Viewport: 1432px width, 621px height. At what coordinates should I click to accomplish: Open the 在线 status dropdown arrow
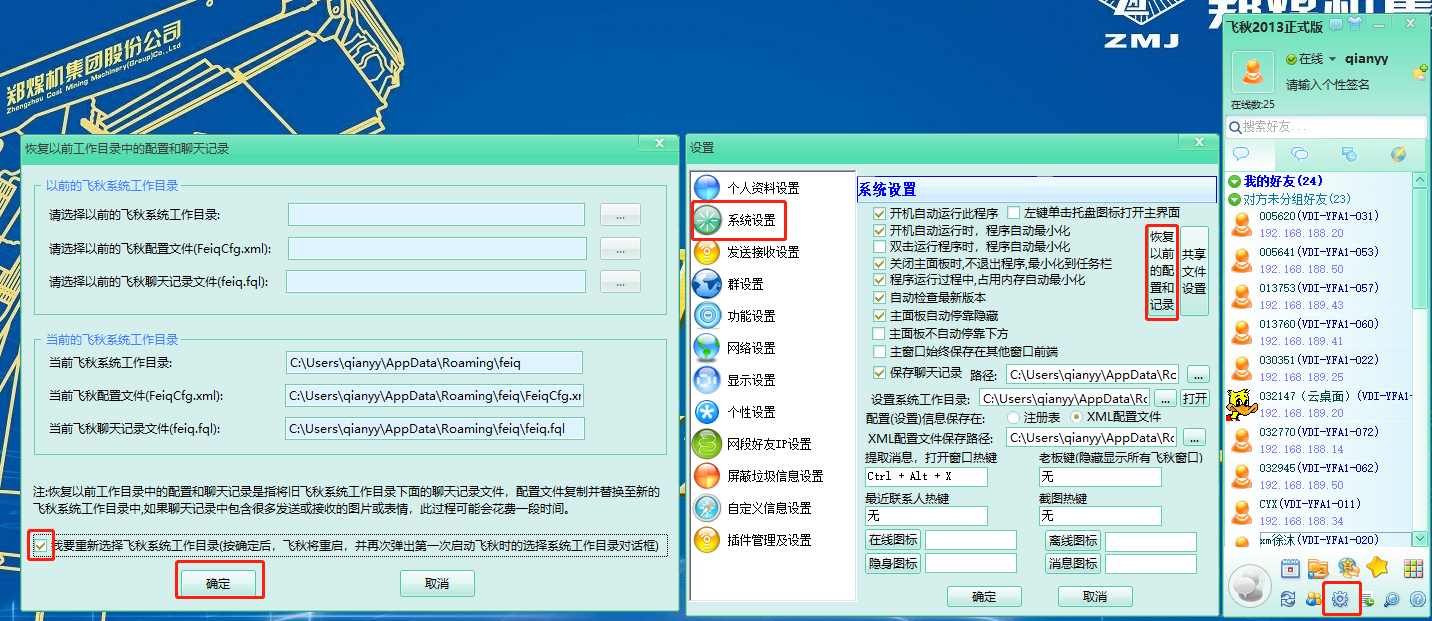tap(1332, 60)
